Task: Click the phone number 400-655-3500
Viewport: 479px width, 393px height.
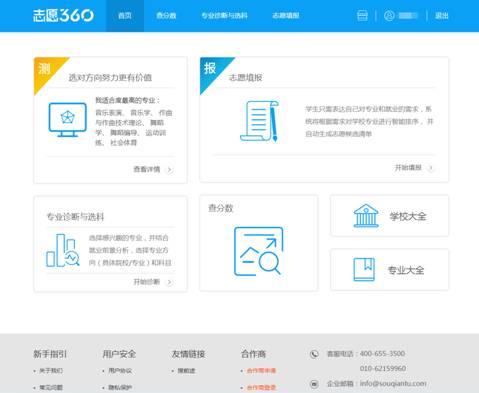Action: tap(383, 354)
